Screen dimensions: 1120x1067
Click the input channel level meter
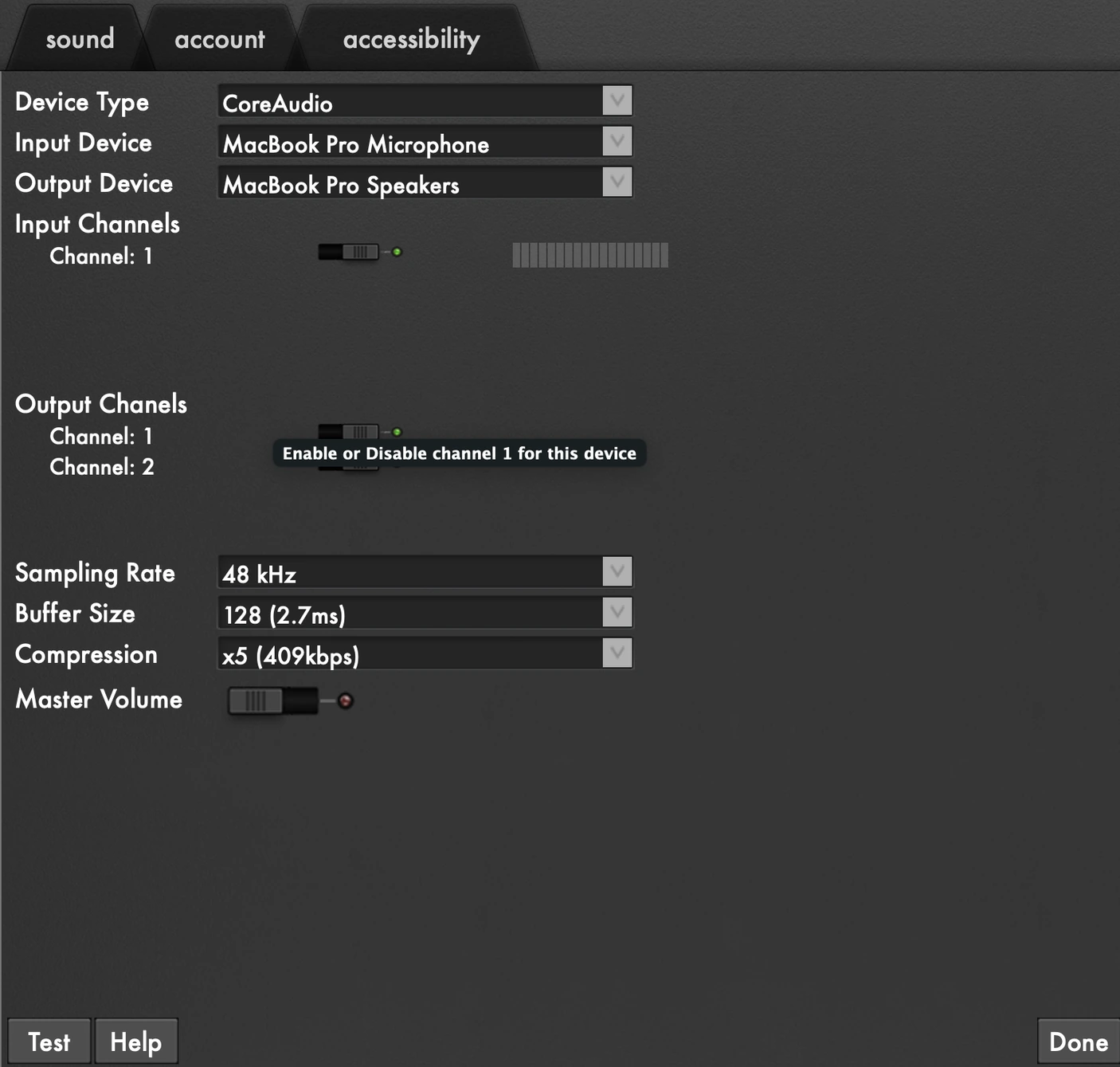click(x=590, y=255)
